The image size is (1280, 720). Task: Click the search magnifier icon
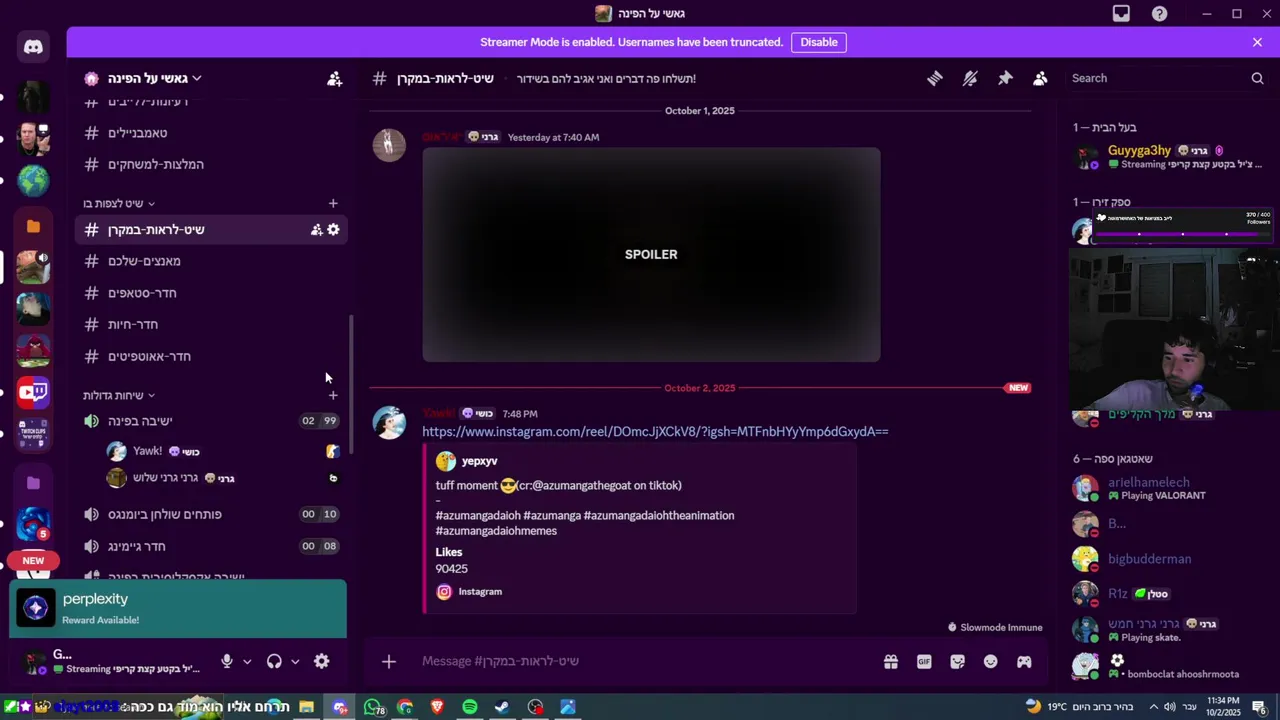pos(1257,78)
